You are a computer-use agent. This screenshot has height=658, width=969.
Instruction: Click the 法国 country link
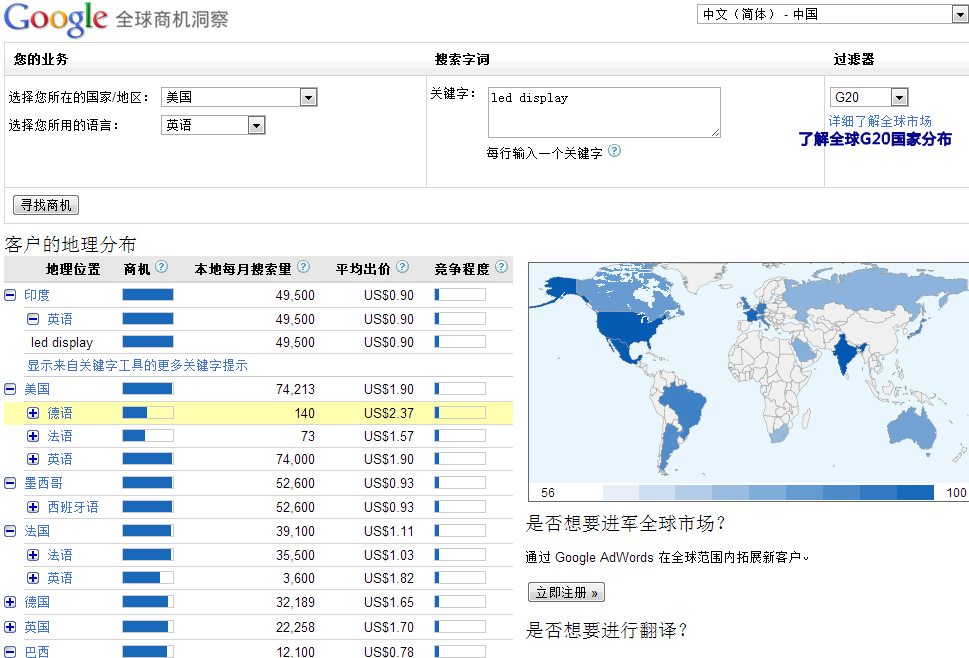[x=37, y=531]
